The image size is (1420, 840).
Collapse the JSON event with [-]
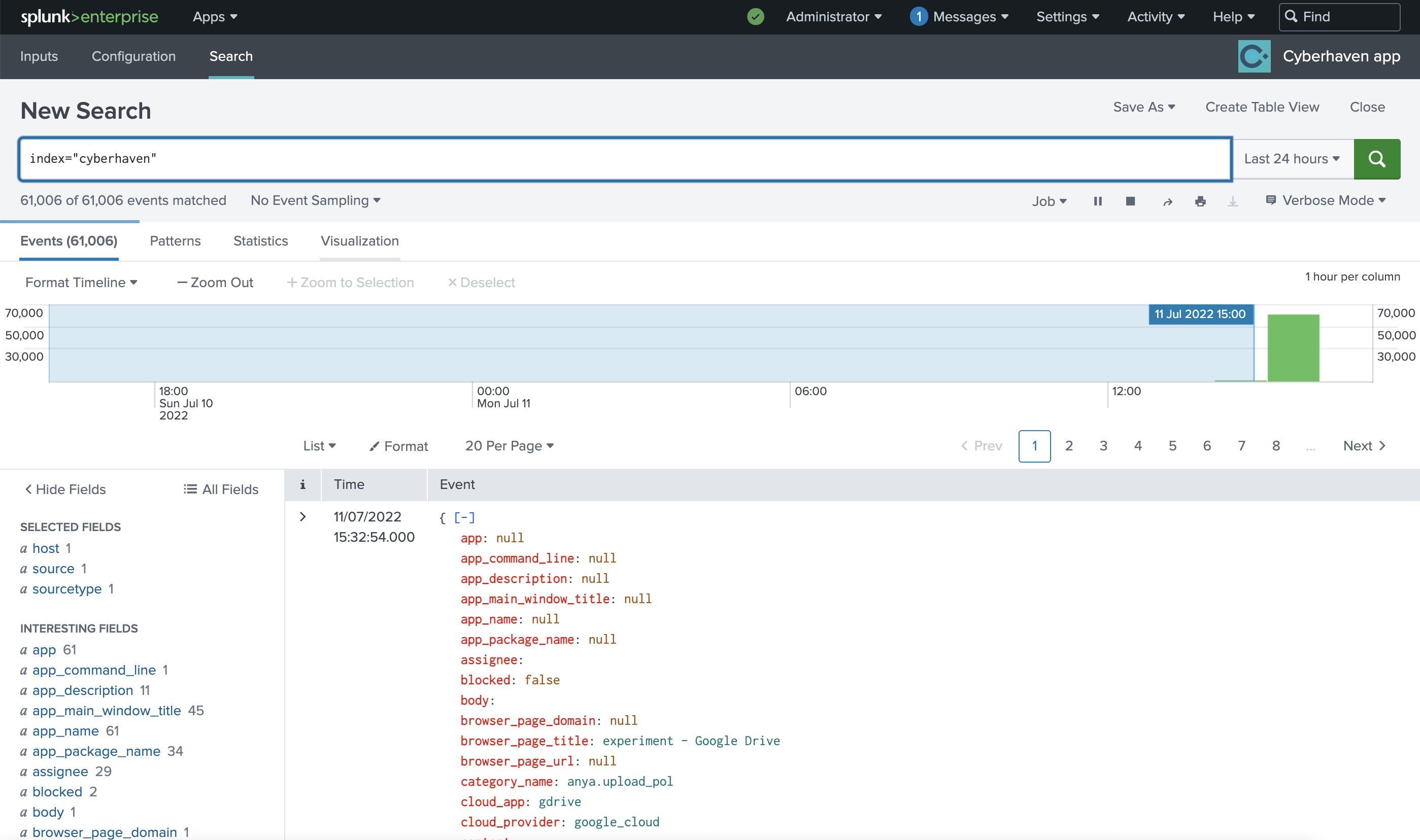(x=464, y=517)
